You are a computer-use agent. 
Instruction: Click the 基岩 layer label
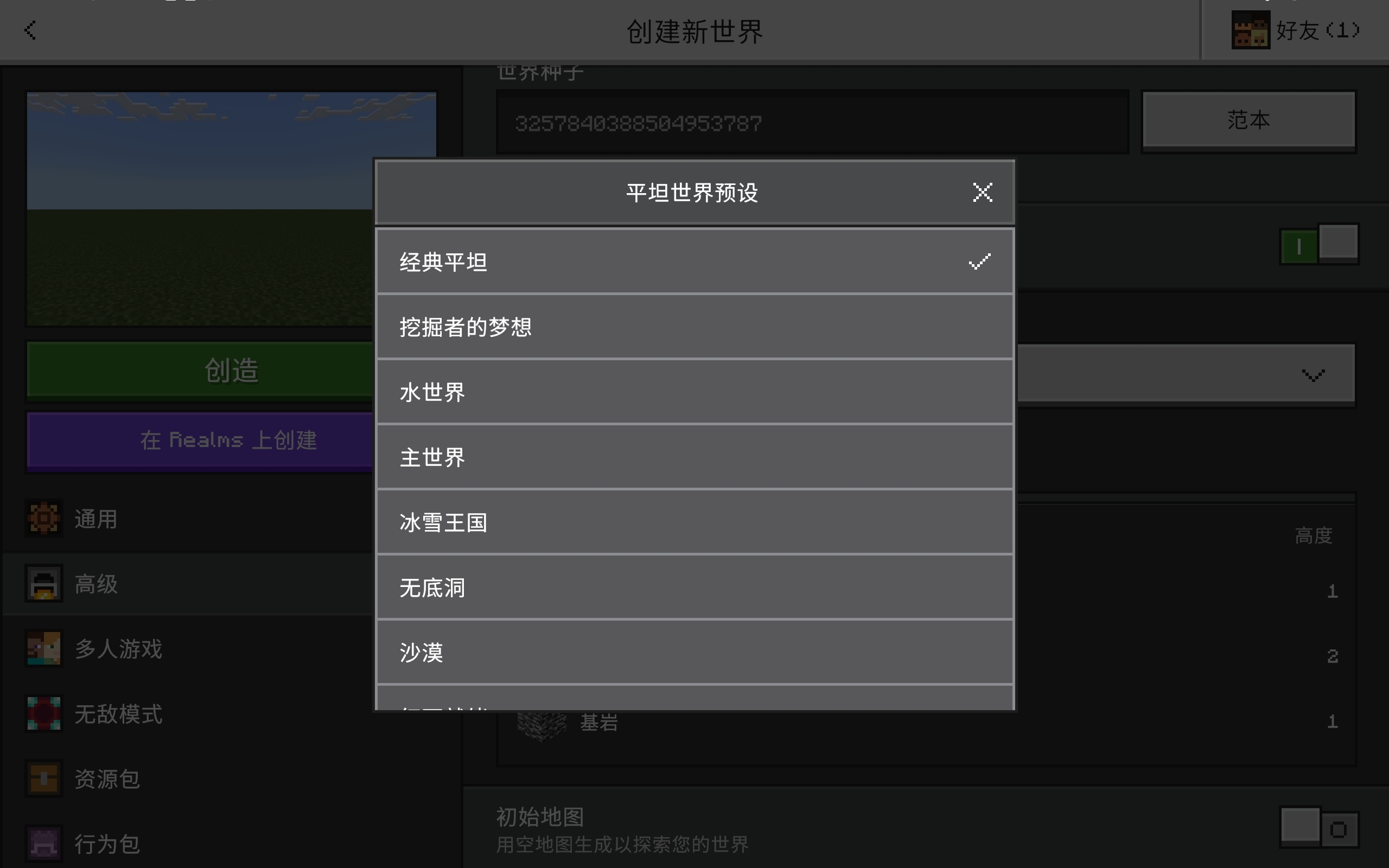pos(598,722)
